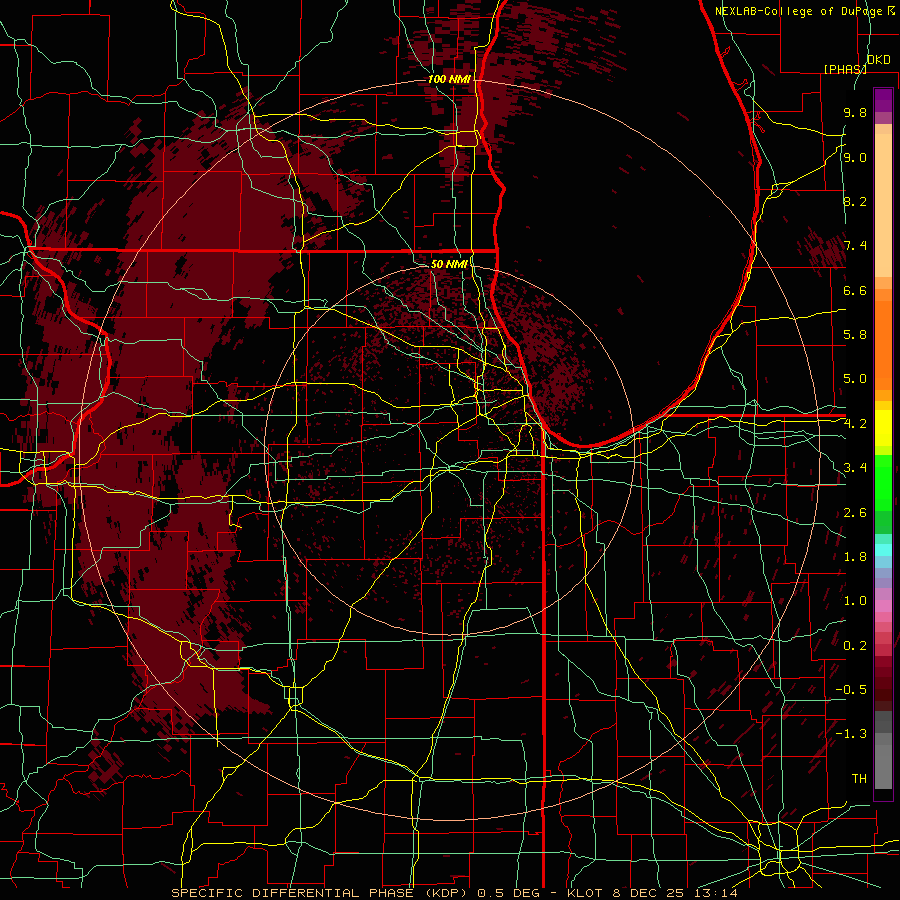
Task: Click the orange swatch in the color bar
Action: 883,344
